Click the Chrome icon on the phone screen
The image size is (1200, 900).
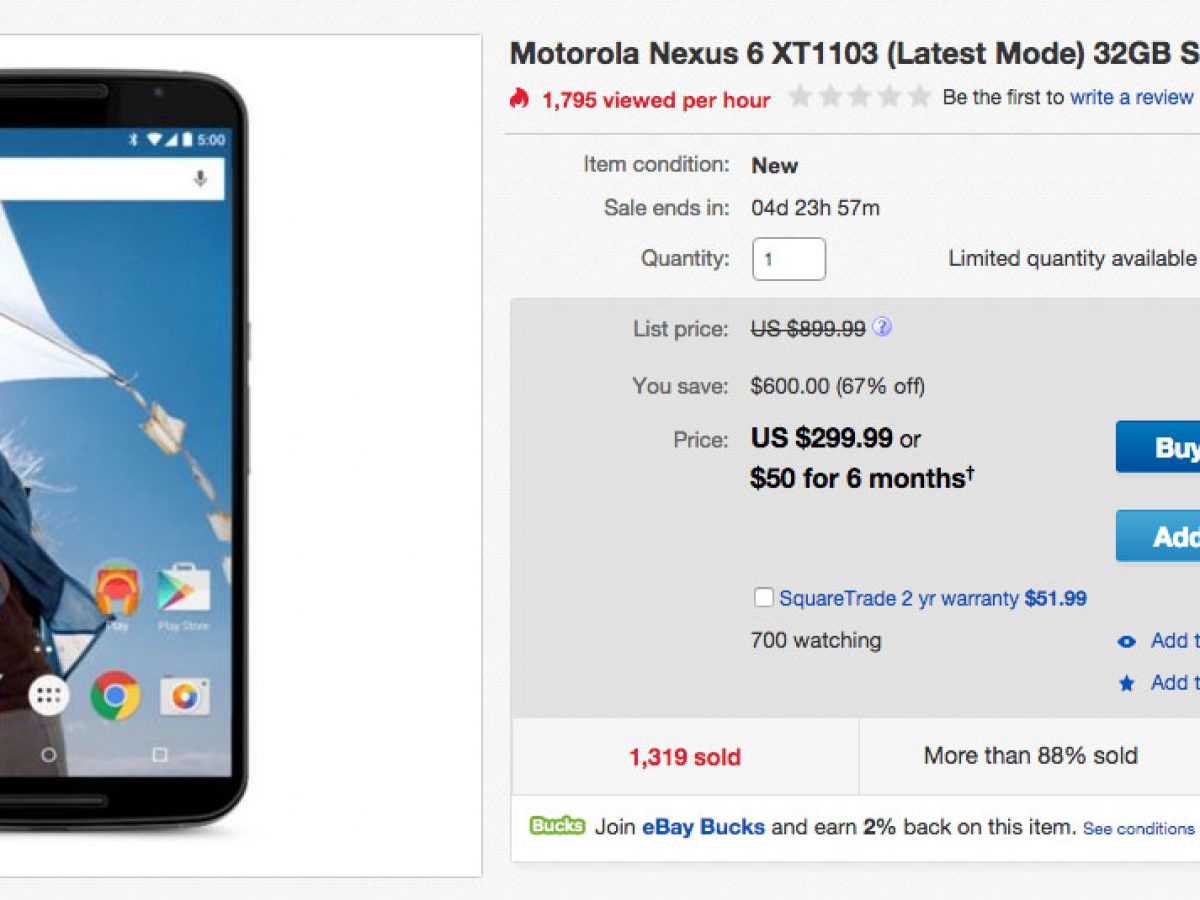[x=115, y=695]
